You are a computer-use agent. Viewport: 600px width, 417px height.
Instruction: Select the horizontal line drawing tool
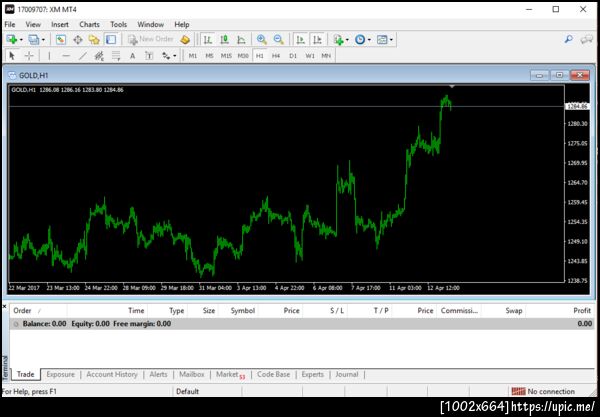pyautogui.click(x=66, y=56)
